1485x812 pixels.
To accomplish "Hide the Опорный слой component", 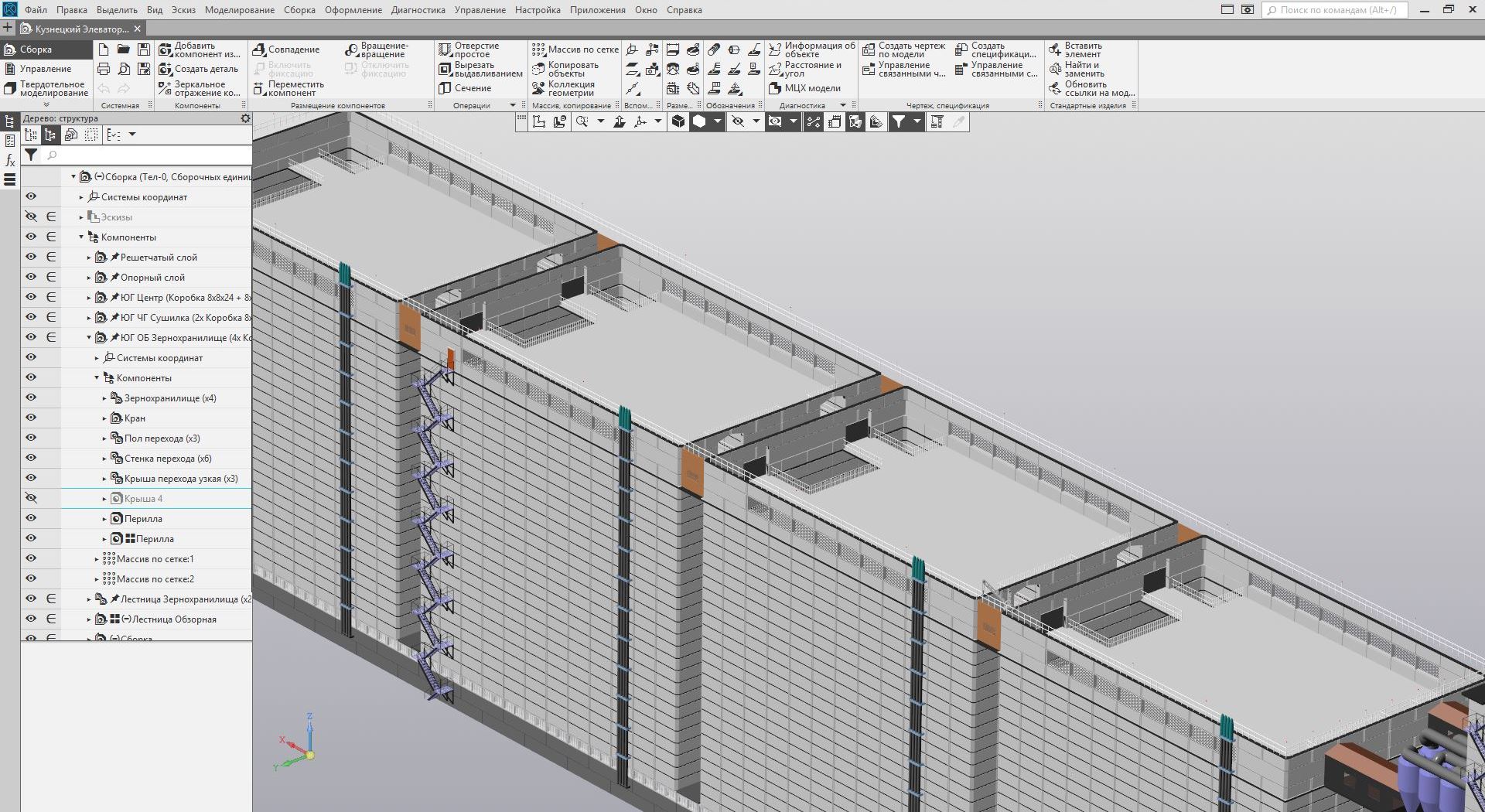I will [31, 277].
